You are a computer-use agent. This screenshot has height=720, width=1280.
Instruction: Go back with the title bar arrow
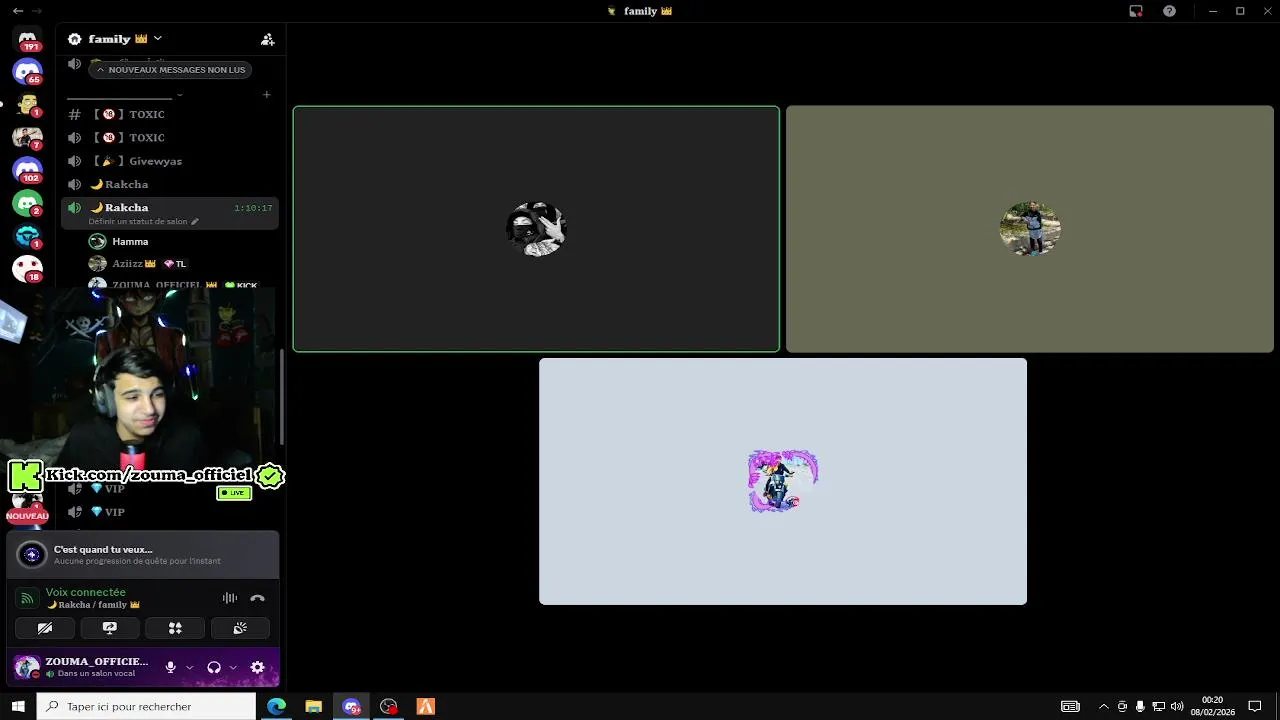click(x=17, y=11)
